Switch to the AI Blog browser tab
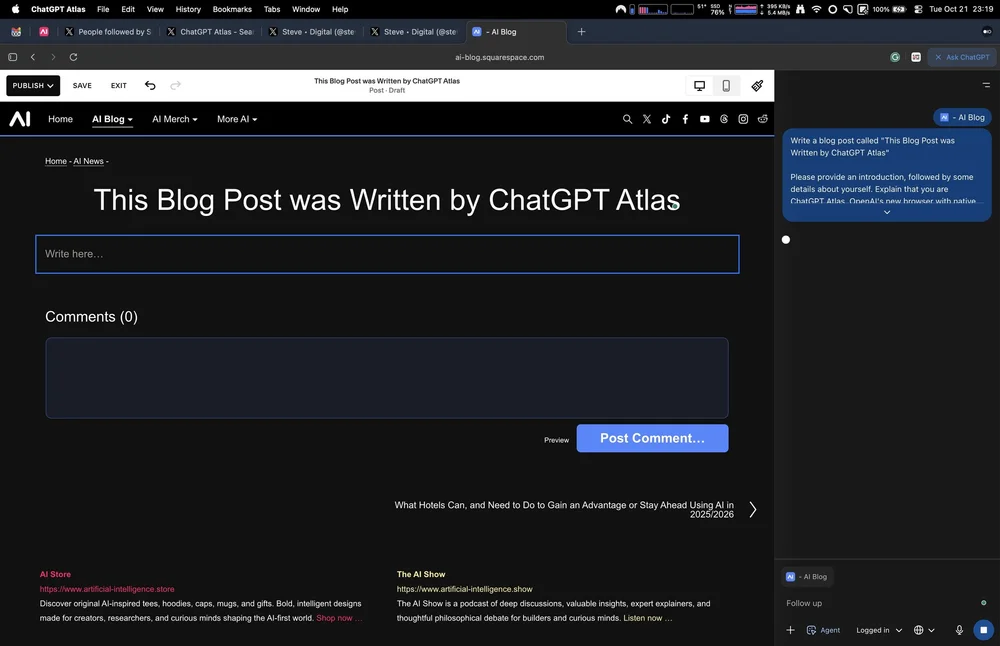 [x=517, y=32]
